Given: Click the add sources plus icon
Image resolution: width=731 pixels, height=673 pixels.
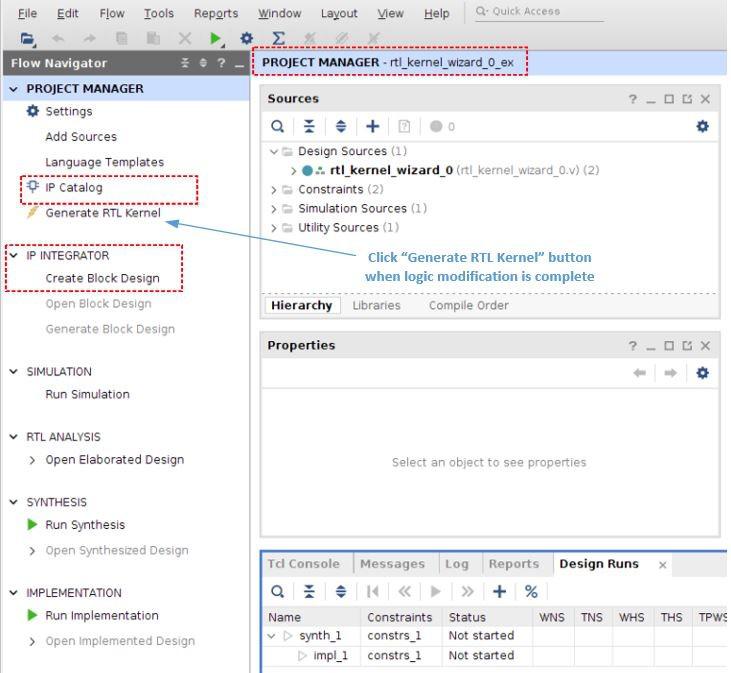Looking at the screenshot, I should pyautogui.click(x=372, y=126).
